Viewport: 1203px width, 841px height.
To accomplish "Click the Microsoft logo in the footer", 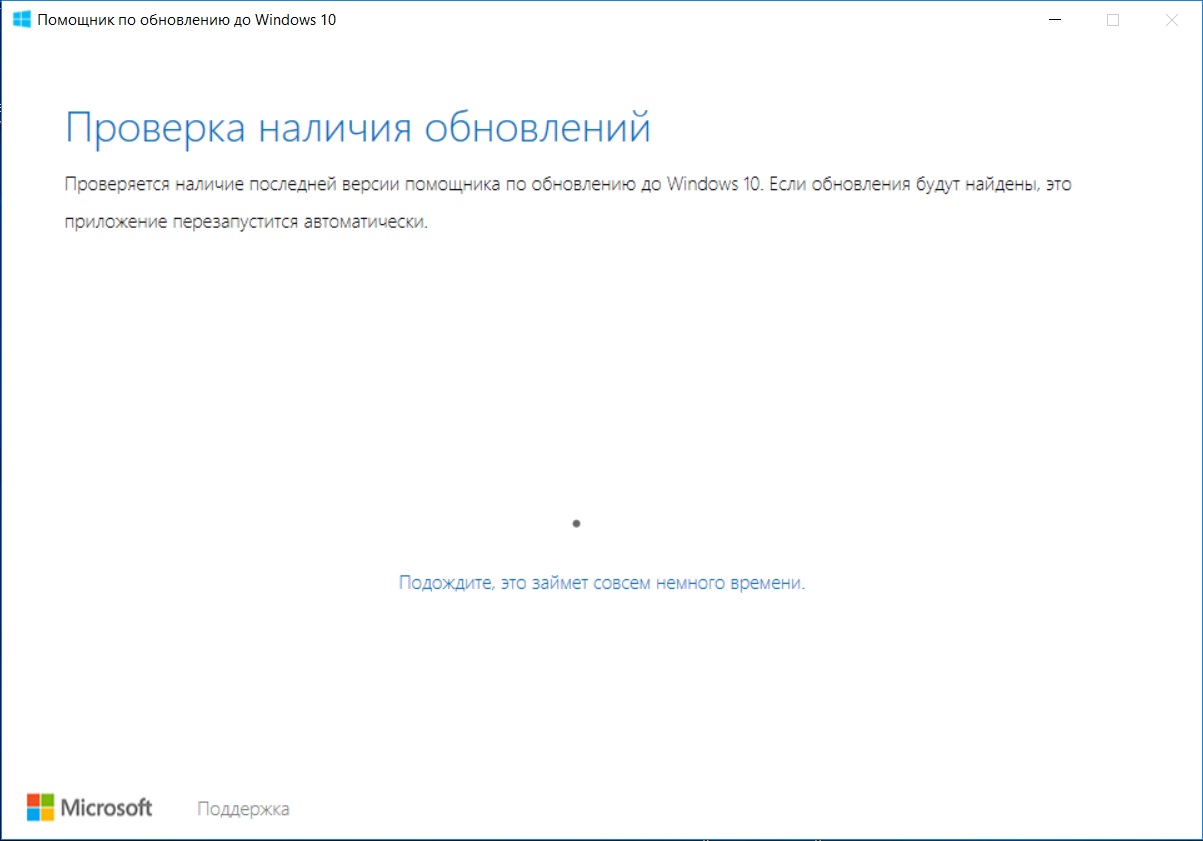I will [89, 807].
